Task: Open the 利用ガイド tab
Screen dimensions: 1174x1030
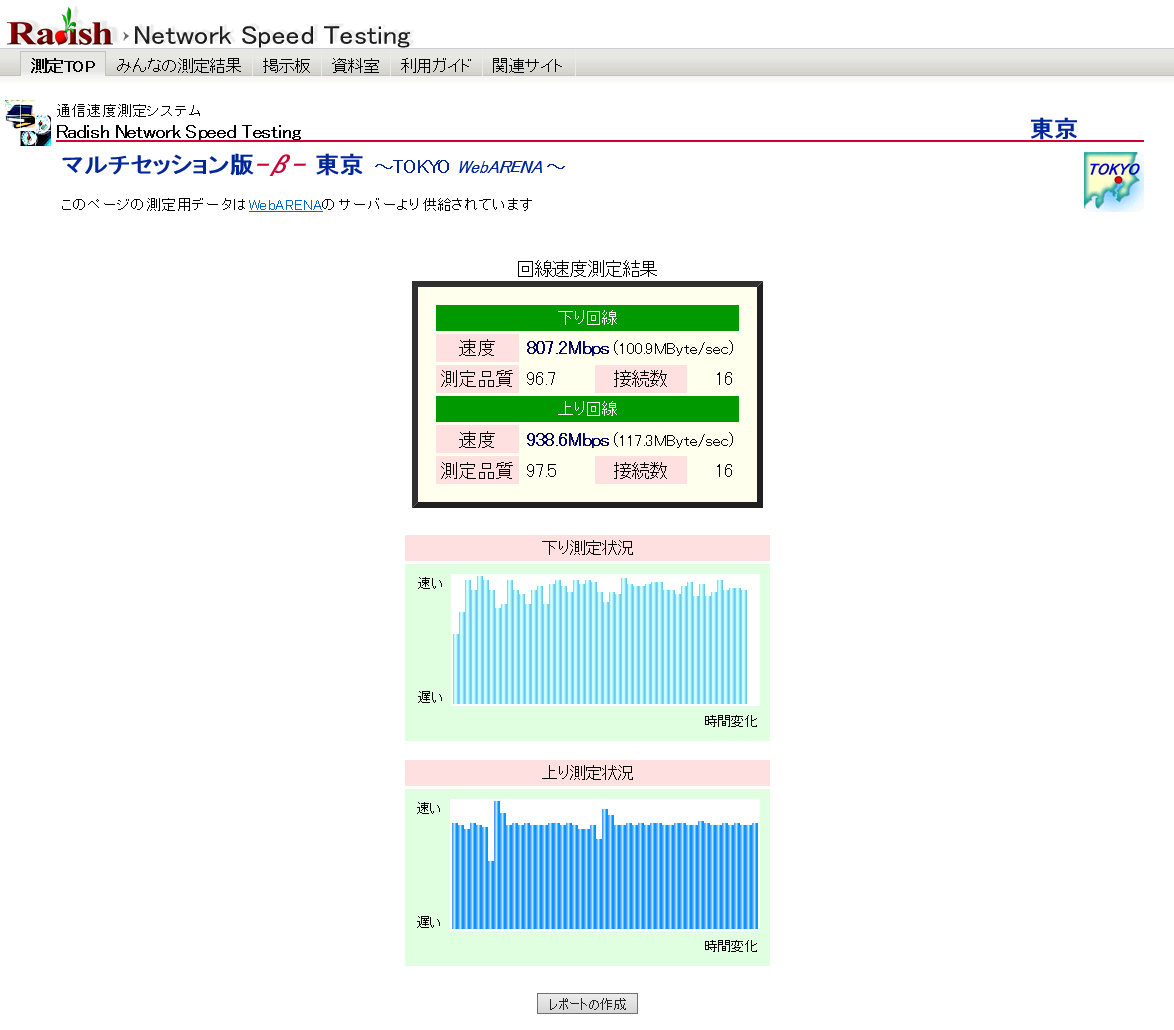Action: pos(435,66)
